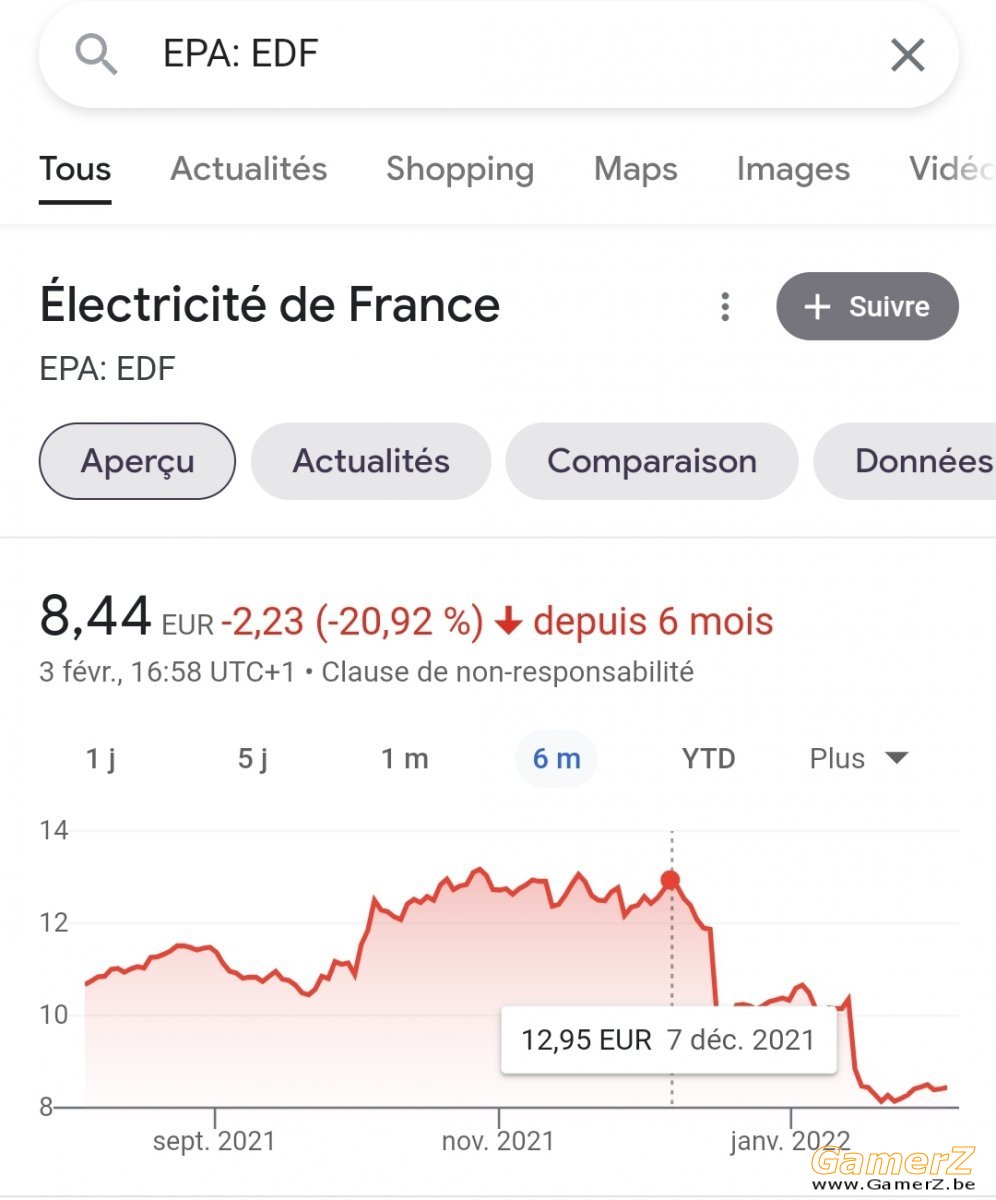Select the Comparaison chip
The image size is (996, 1200).
[652, 461]
